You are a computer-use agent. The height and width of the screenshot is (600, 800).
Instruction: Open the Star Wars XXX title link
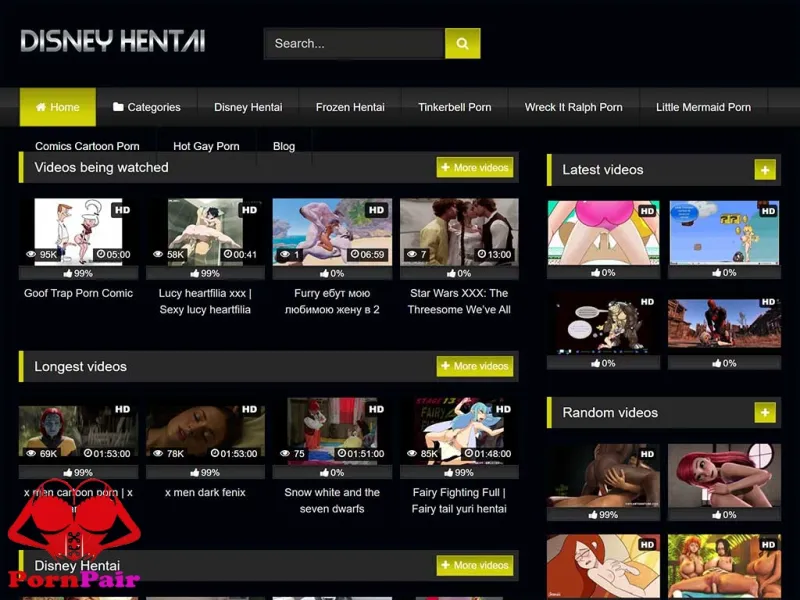(x=459, y=301)
